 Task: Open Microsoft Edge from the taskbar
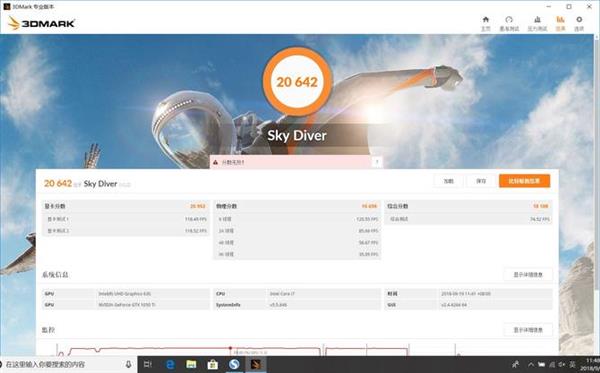tap(170, 364)
